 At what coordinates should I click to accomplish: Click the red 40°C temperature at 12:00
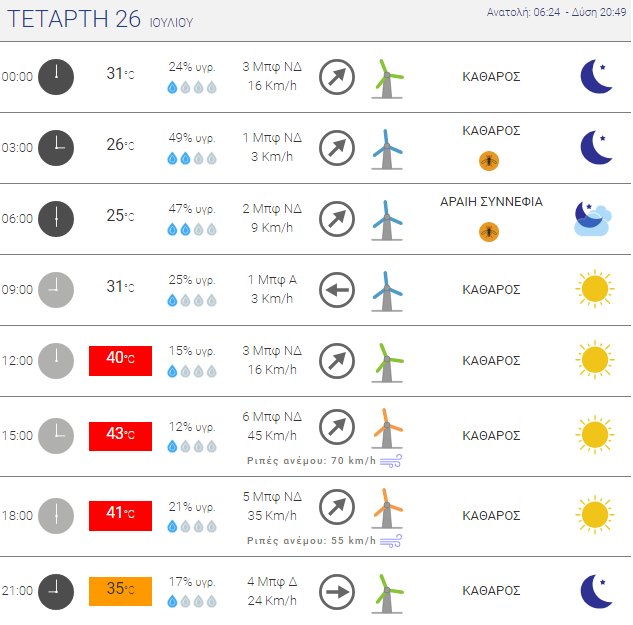(120, 361)
